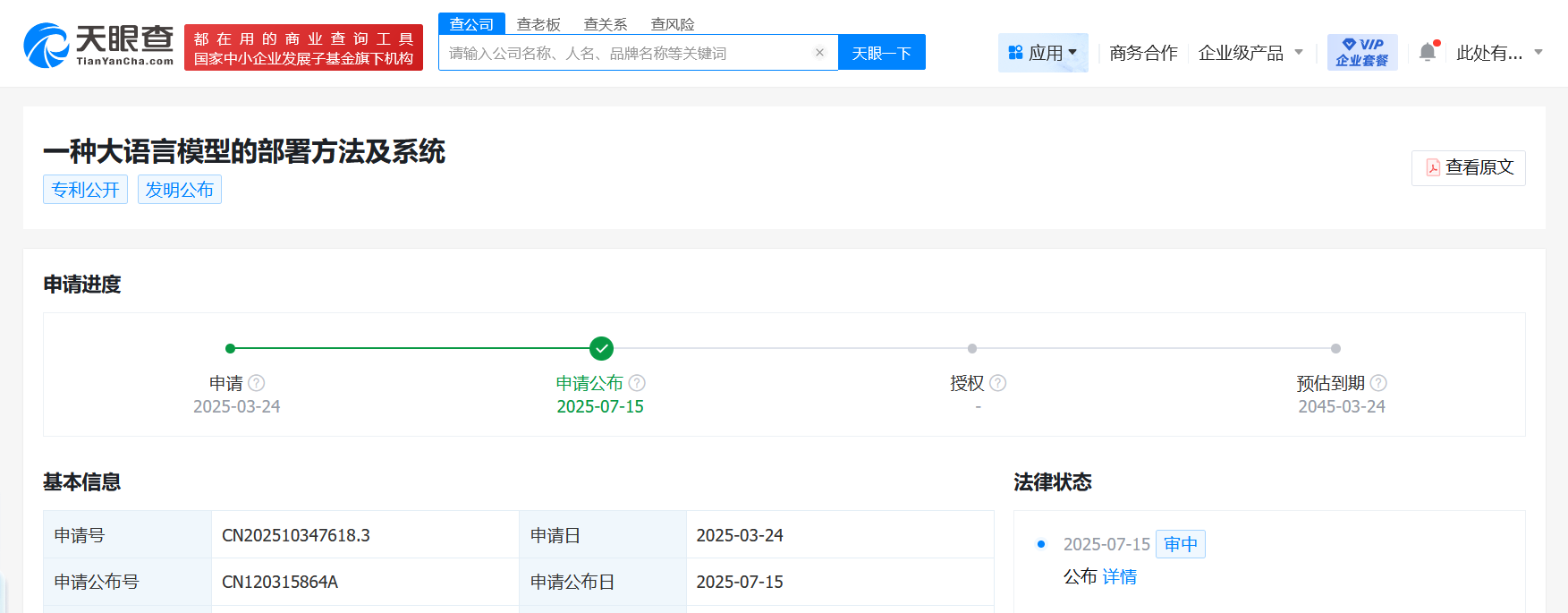Image resolution: width=1568 pixels, height=613 pixels.
Task: Click the help icon next to 预估到期
Action: click(x=1378, y=383)
